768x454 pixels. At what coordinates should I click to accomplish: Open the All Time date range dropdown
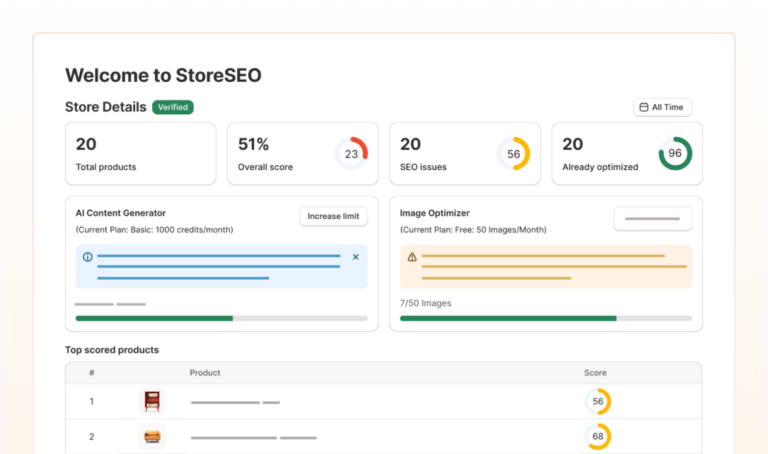[662, 107]
